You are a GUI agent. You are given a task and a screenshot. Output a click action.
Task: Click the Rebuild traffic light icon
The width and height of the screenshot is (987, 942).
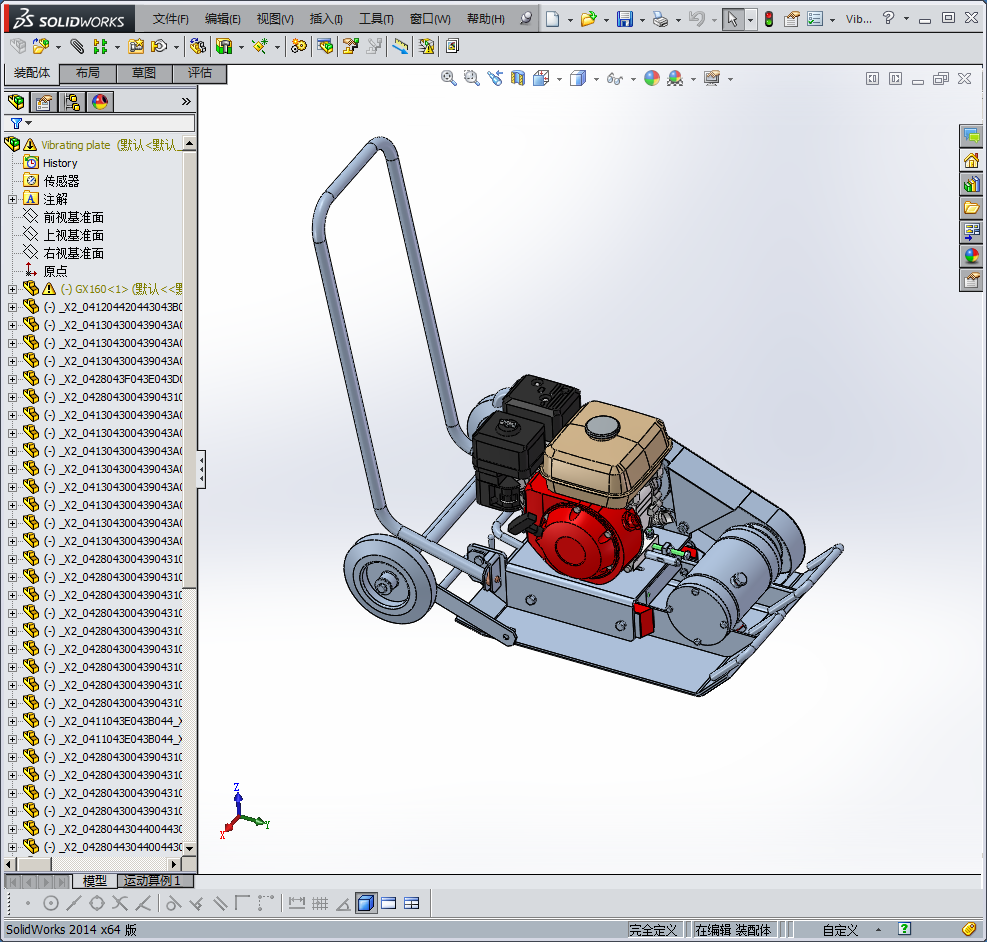click(768, 19)
